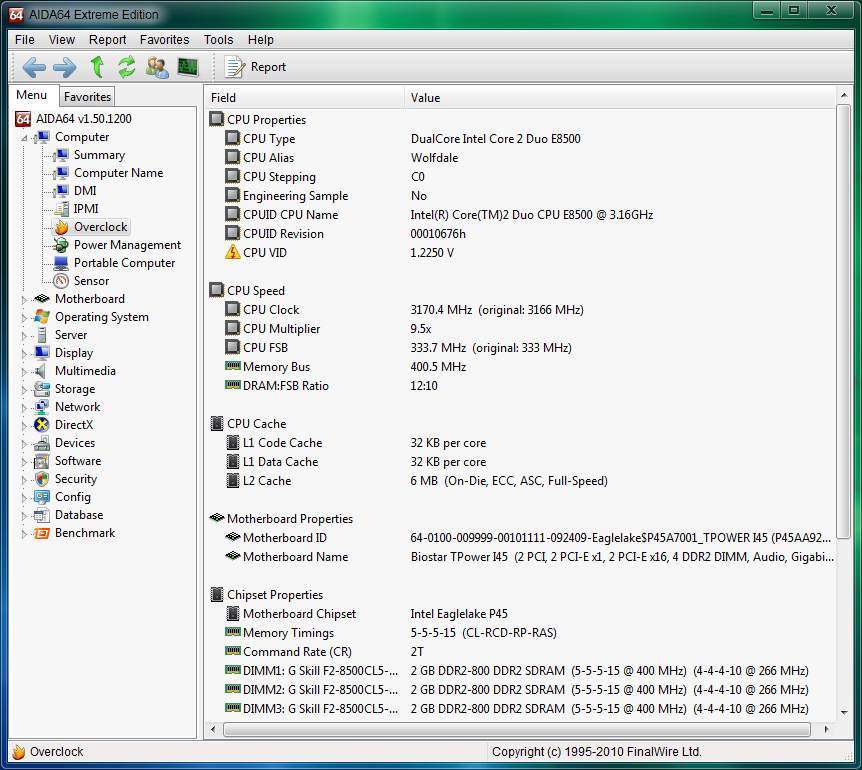Click the Operating System Windows flag icon
The height and width of the screenshot is (770, 862).
42,317
